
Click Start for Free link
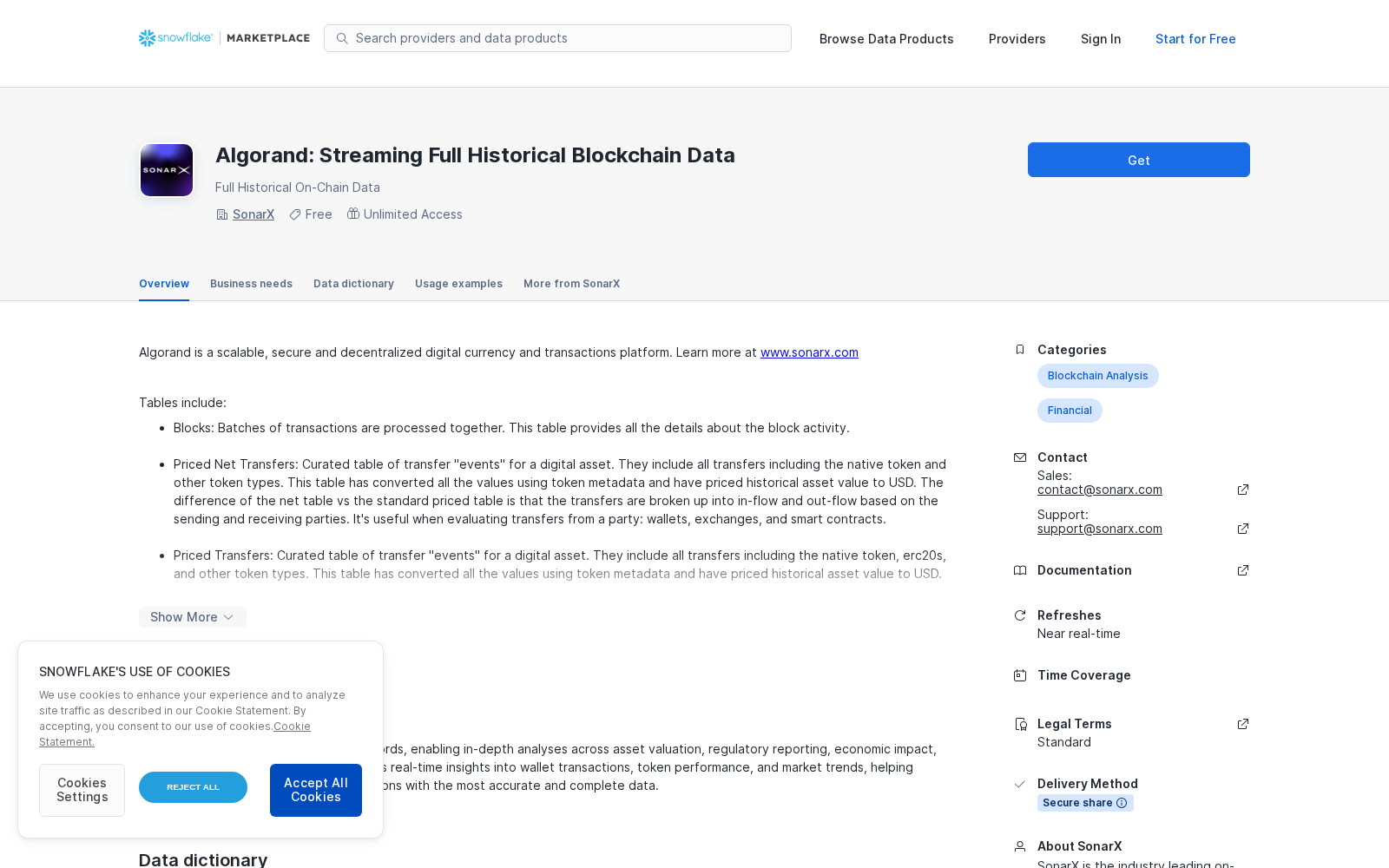click(x=1195, y=39)
